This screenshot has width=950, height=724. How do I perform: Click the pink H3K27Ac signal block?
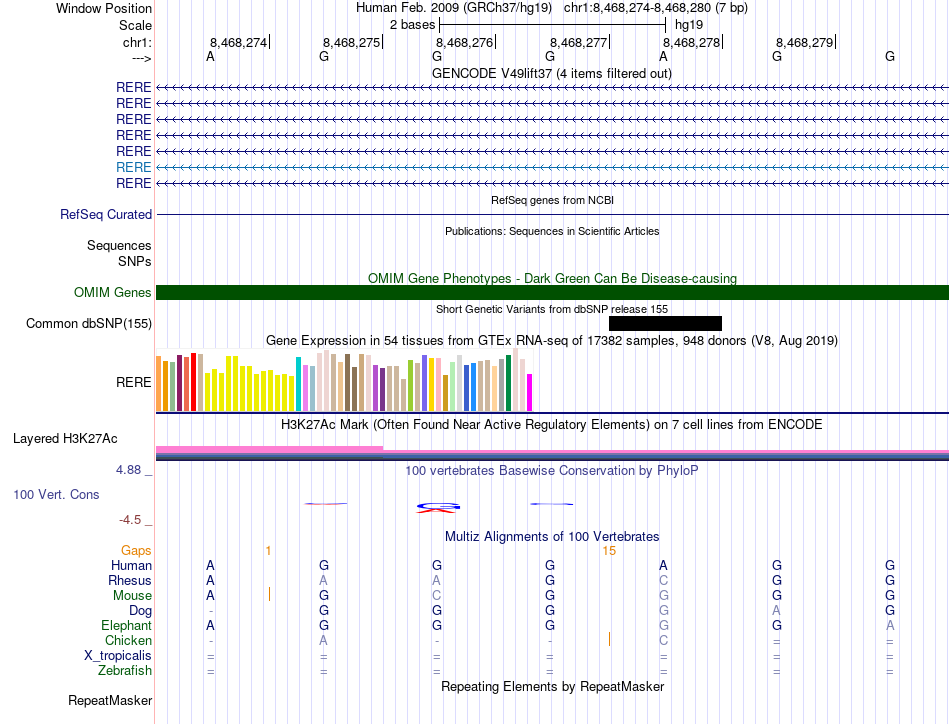pos(270,449)
